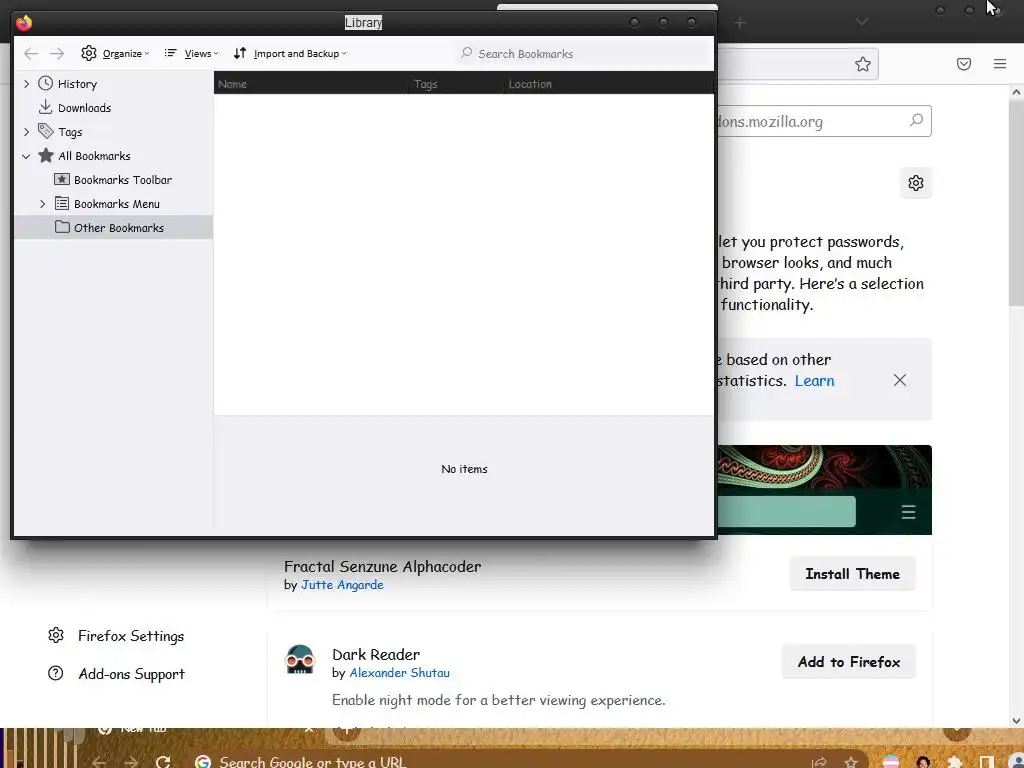The image size is (1024, 768).
Task: Open the Organize gear menu
Action: pyautogui.click(x=115, y=54)
